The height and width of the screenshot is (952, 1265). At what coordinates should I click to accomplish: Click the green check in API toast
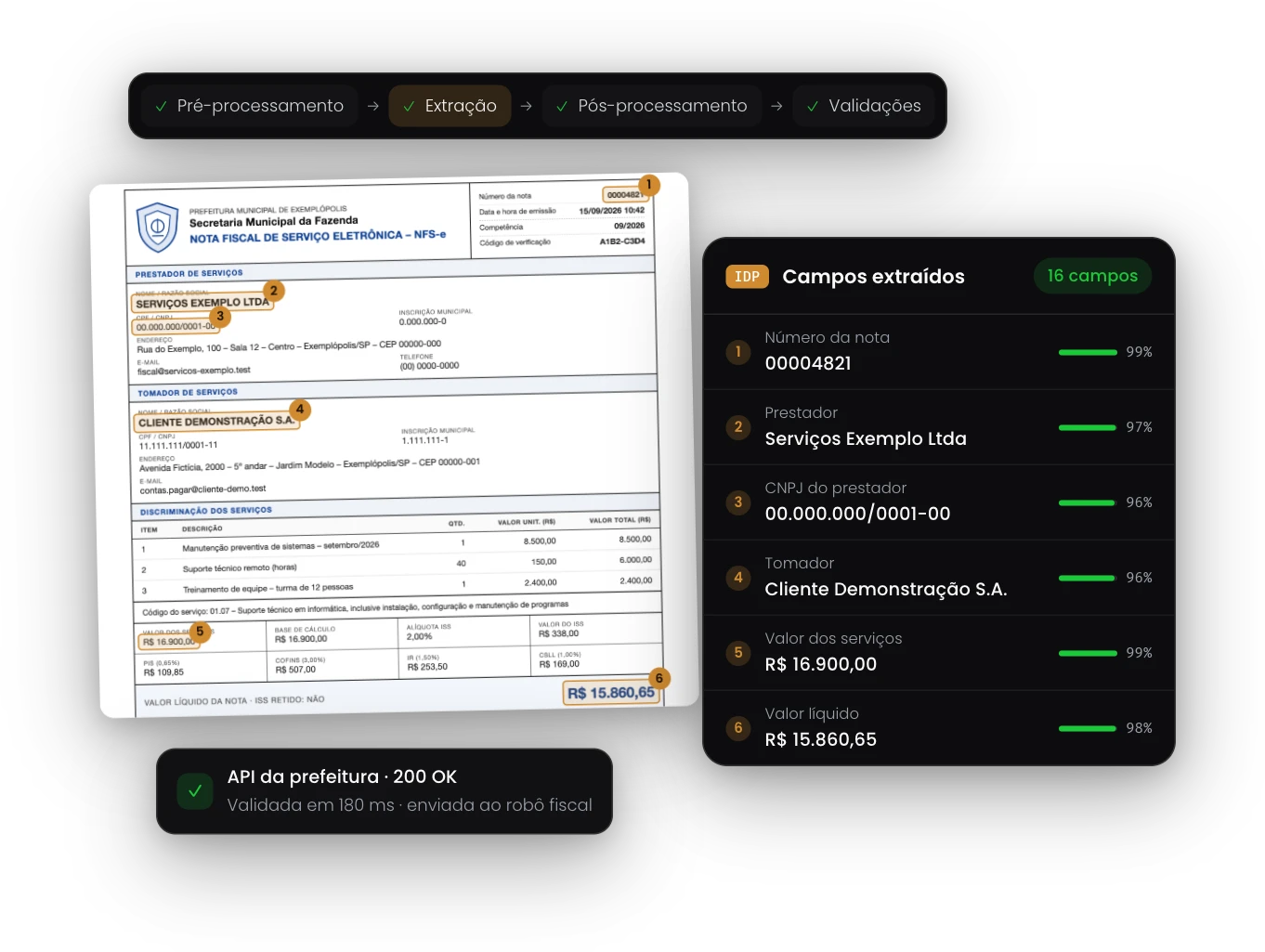pyautogui.click(x=195, y=791)
